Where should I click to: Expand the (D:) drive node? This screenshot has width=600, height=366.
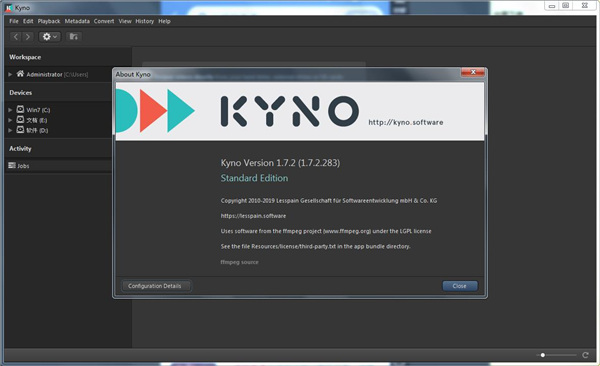click(10, 131)
